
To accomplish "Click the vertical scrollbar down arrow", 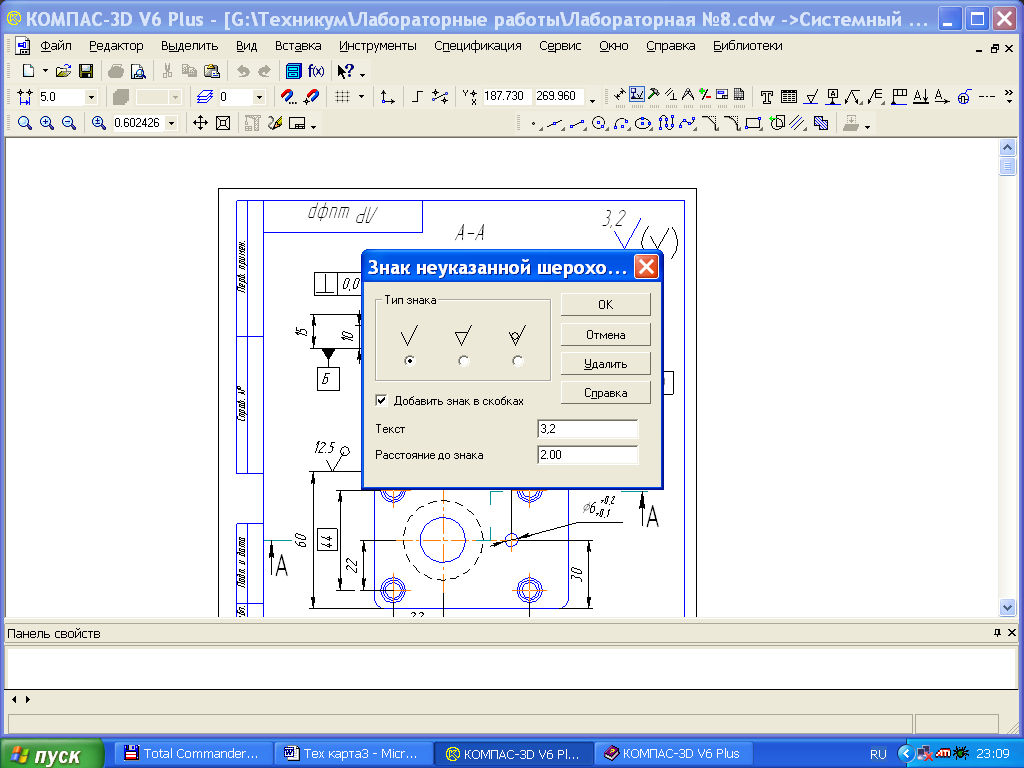I will pyautogui.click(x=1006, y=607).
